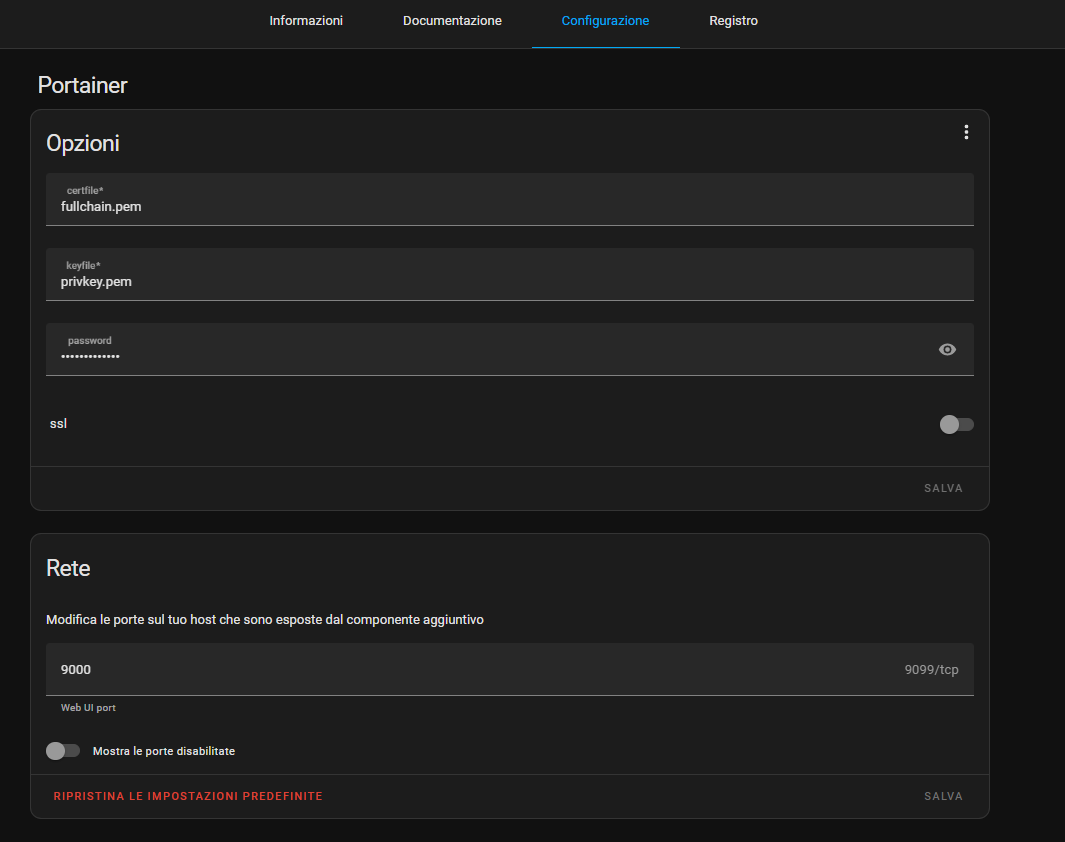
Task: Open the Registro tab
Action: pos(733,20)
